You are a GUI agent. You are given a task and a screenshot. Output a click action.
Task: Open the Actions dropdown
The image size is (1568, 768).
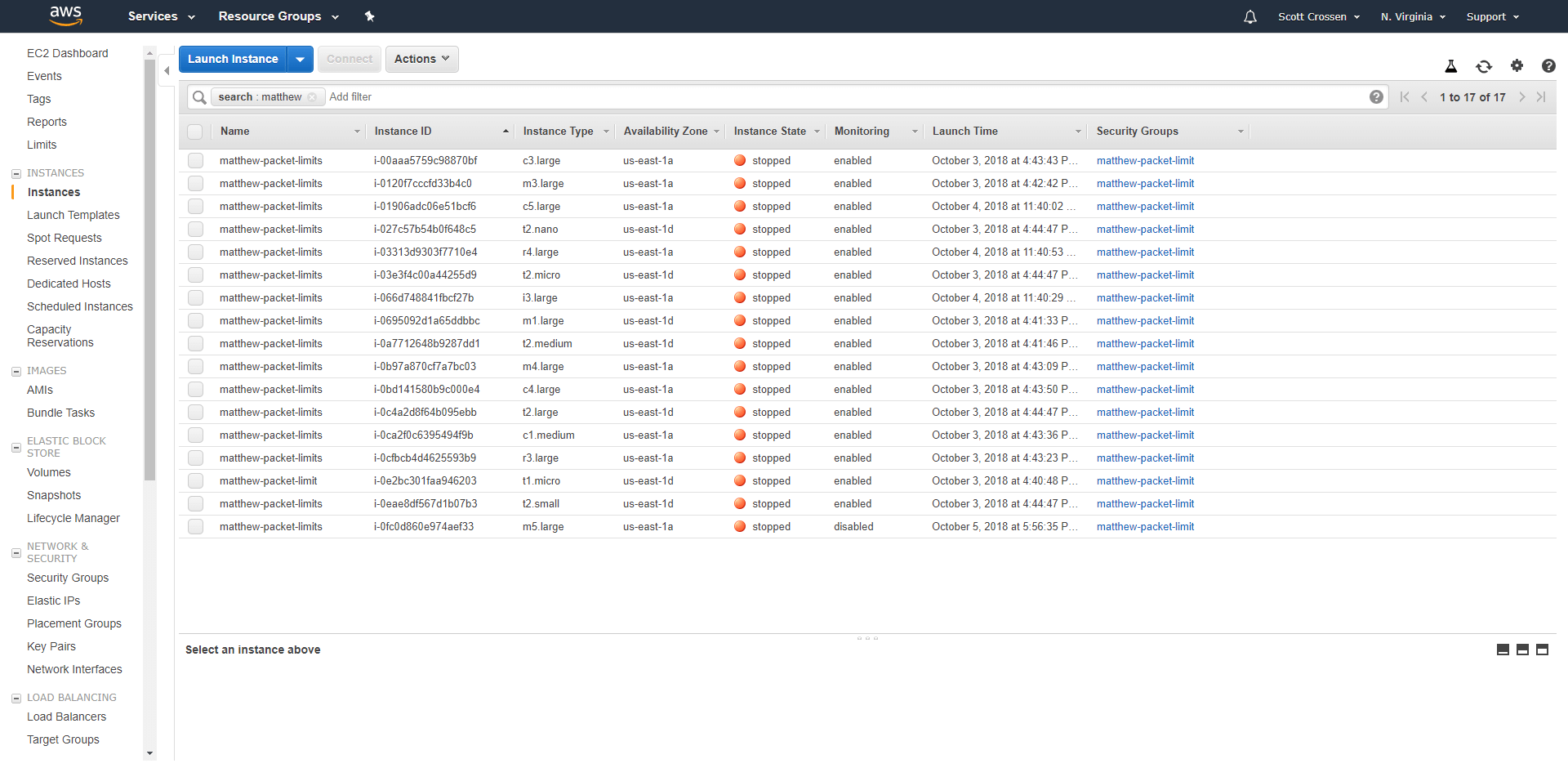(421, 59)
